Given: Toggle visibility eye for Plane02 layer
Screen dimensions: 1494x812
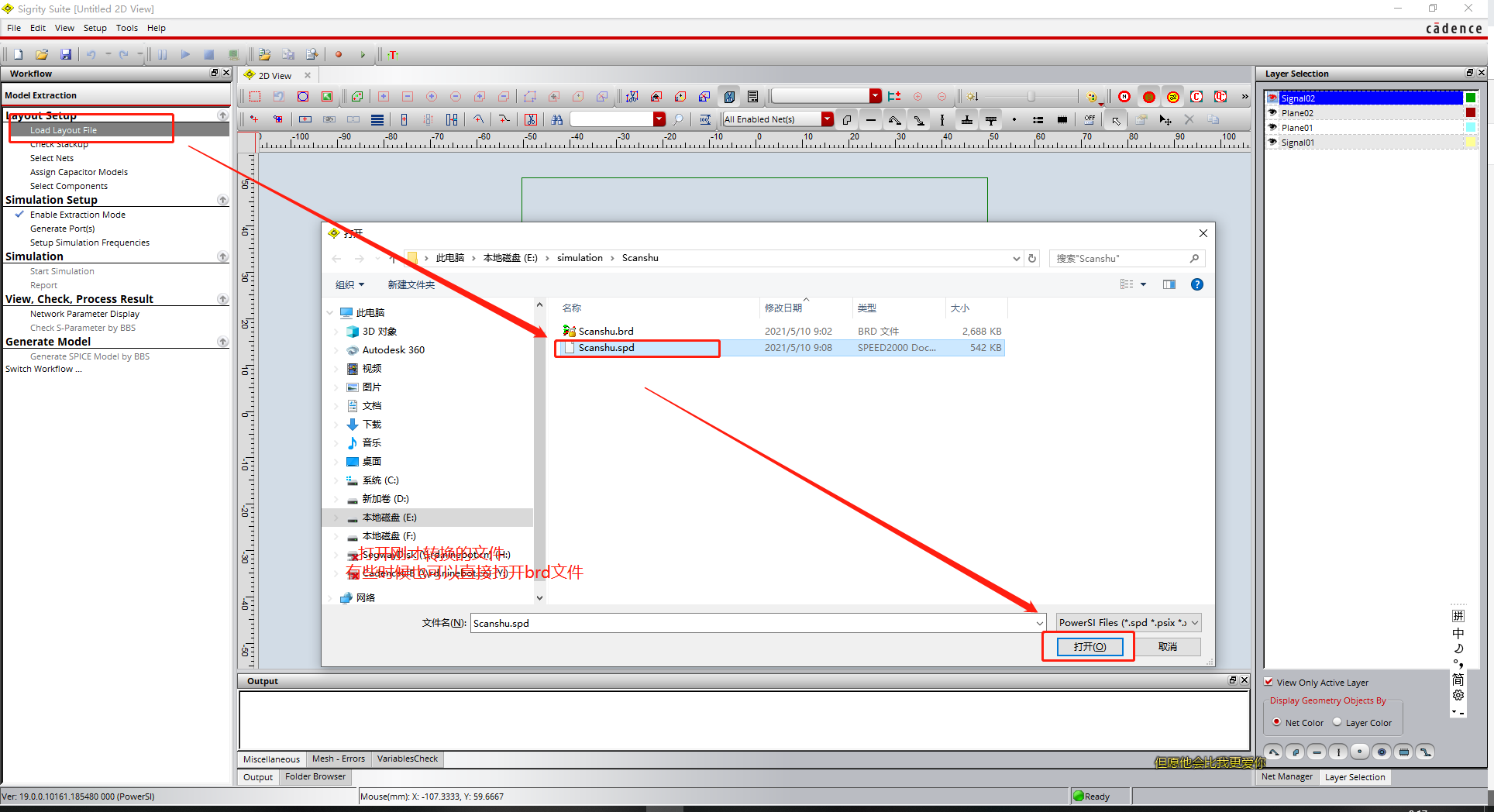Looking at the screenshot, I should click(1272, 112).
